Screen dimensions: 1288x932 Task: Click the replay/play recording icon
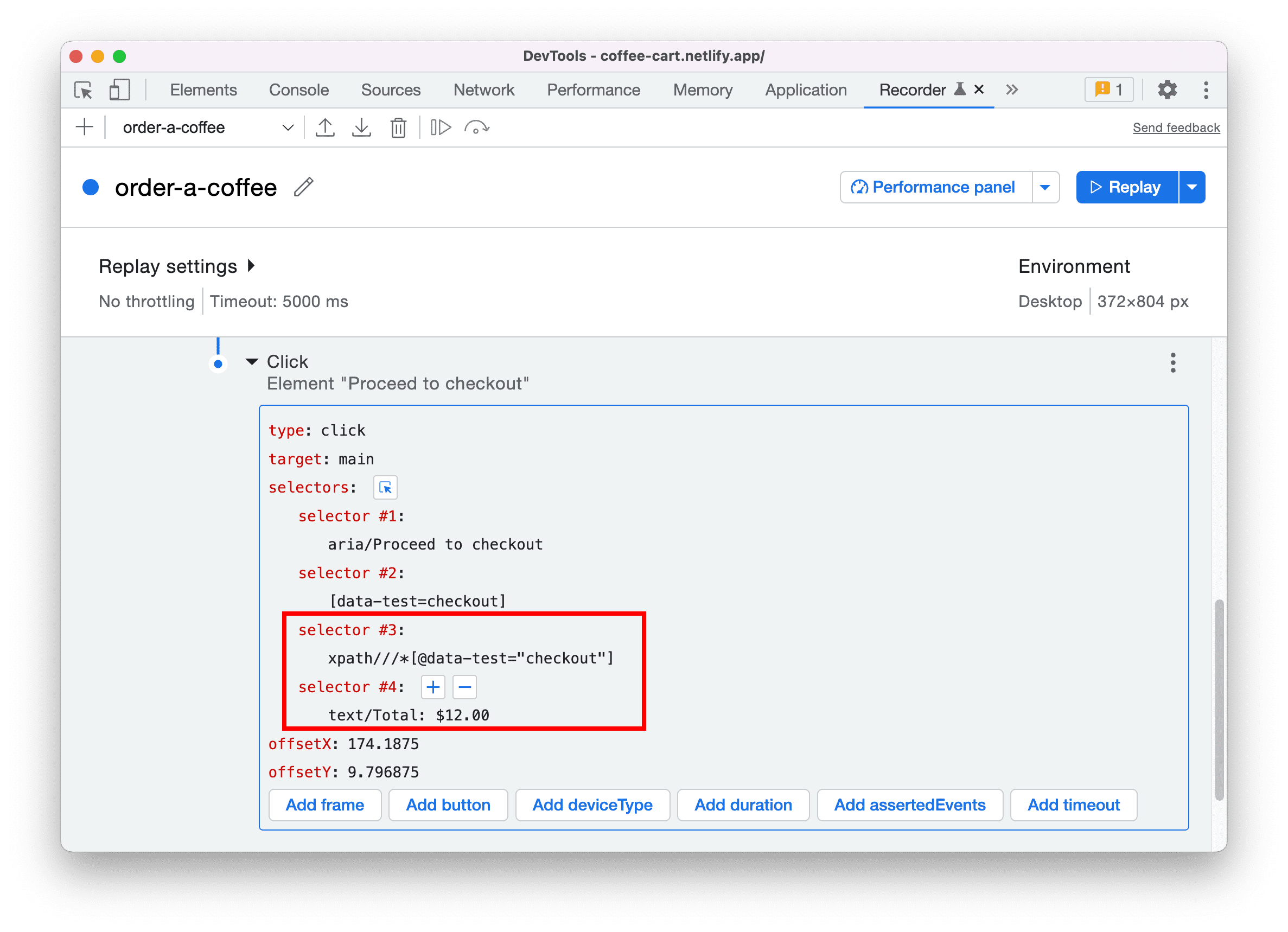441,127
